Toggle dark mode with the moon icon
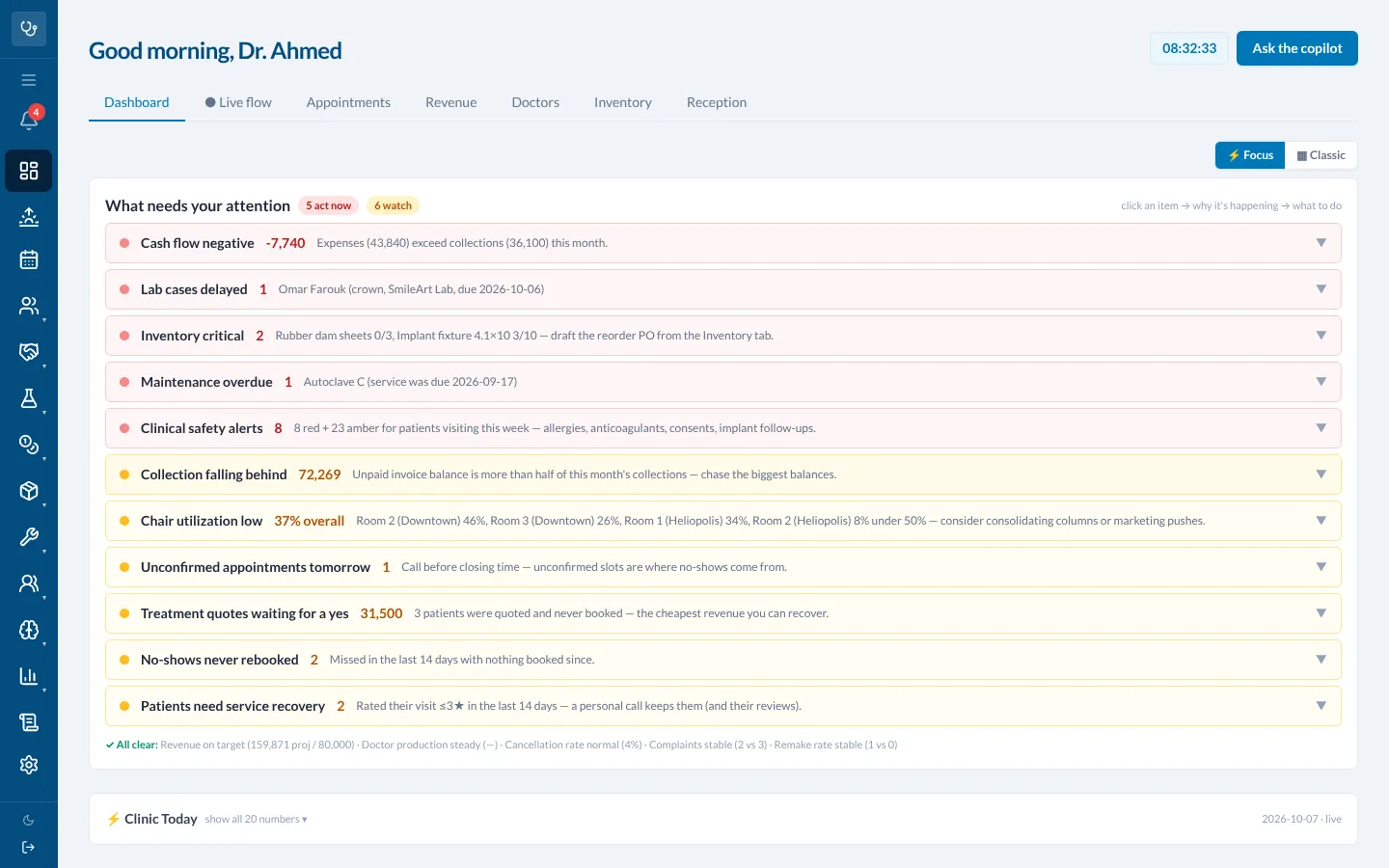 pos(29,821)
